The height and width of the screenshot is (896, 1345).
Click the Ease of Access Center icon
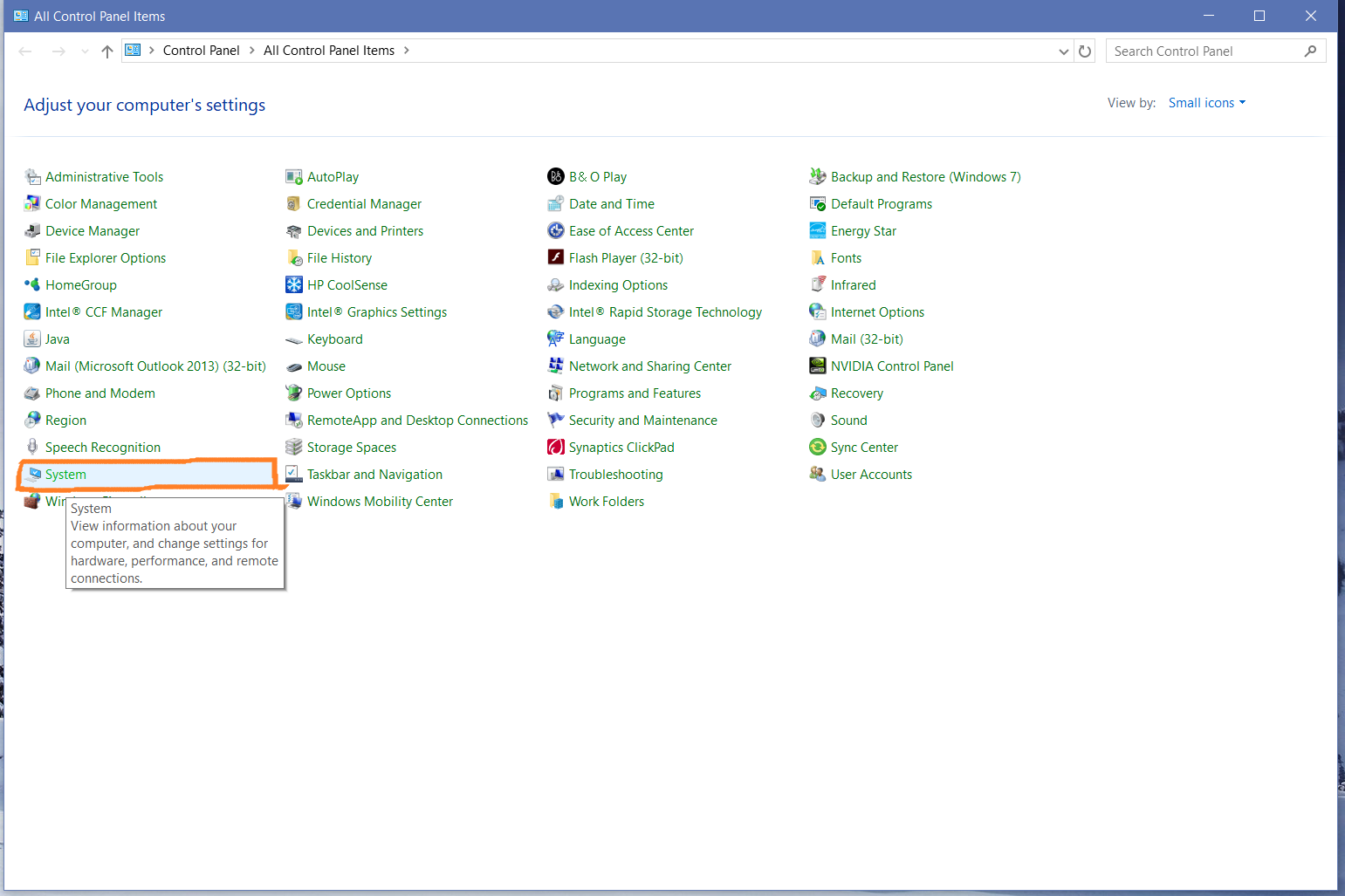[x=556, y=231]
